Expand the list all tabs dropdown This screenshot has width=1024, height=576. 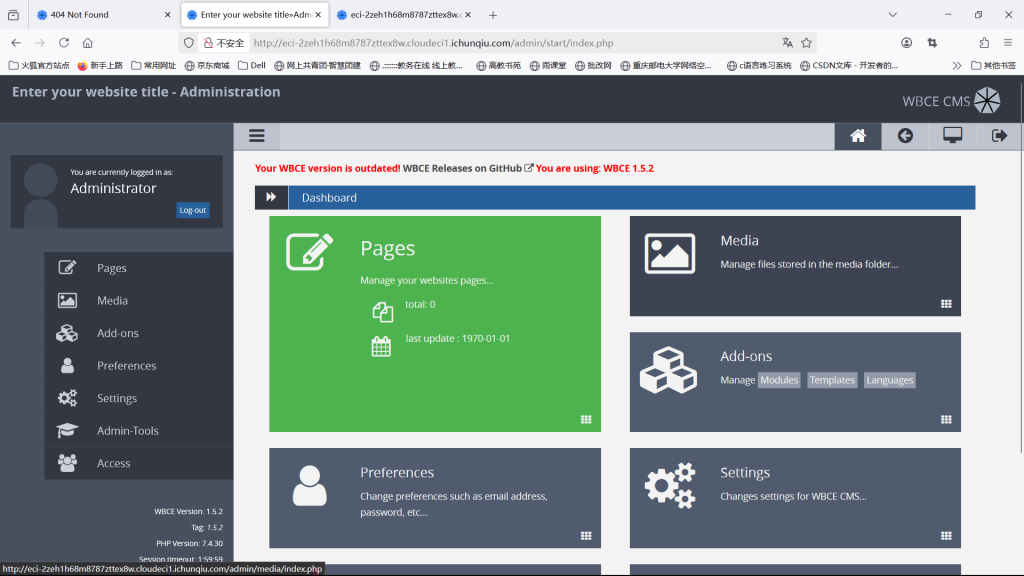(893, 14)
